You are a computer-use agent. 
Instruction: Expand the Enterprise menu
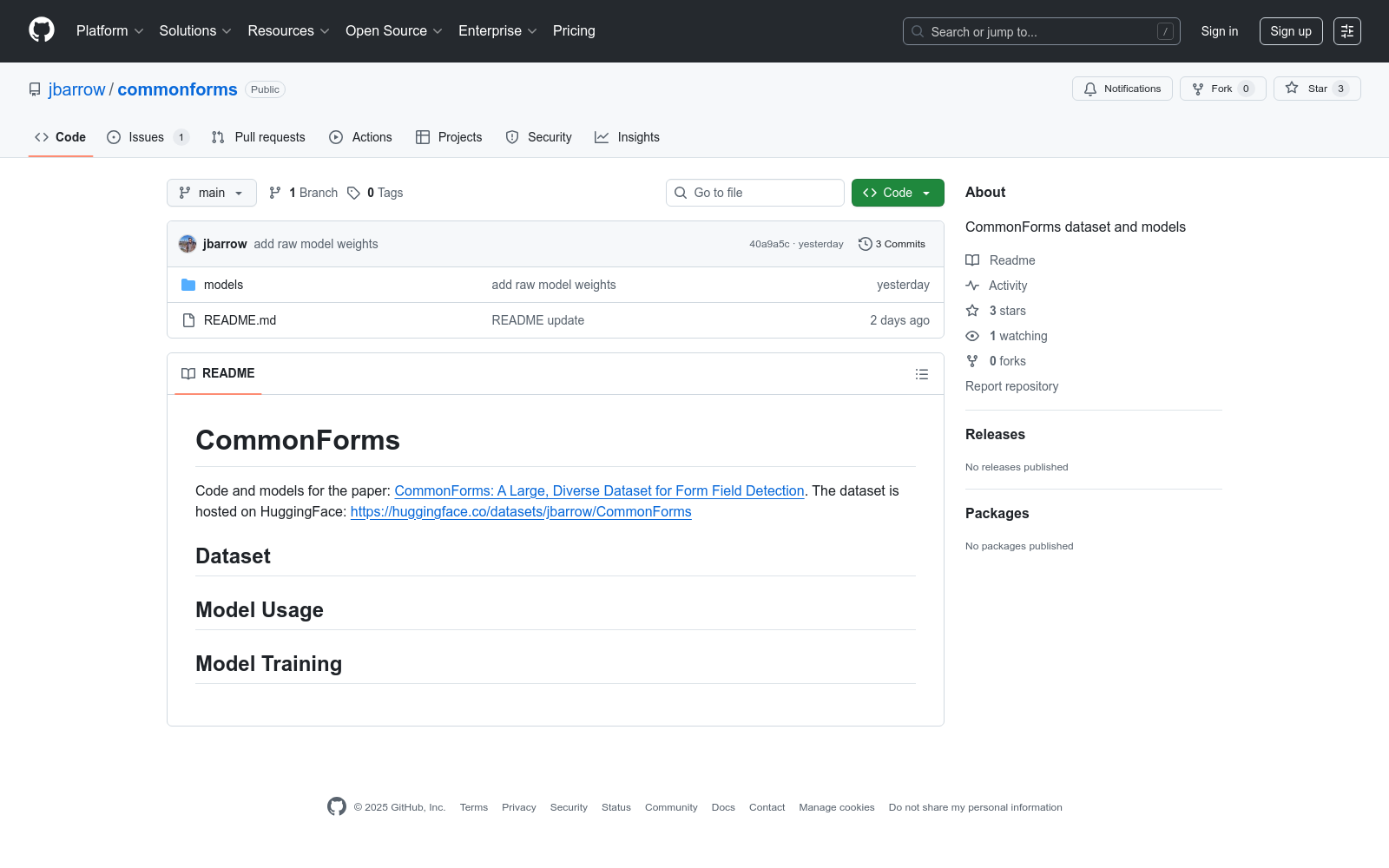(497, 31)
